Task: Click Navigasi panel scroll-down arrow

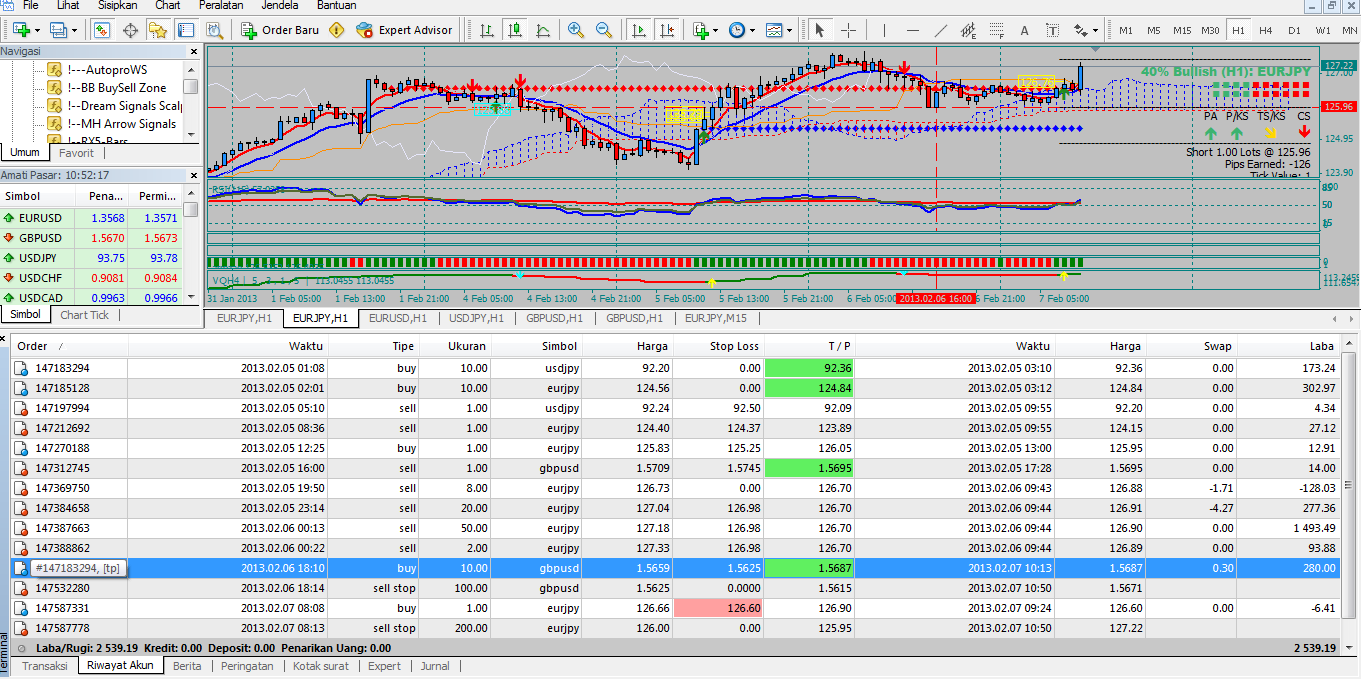Action: [x=190, y=133]
